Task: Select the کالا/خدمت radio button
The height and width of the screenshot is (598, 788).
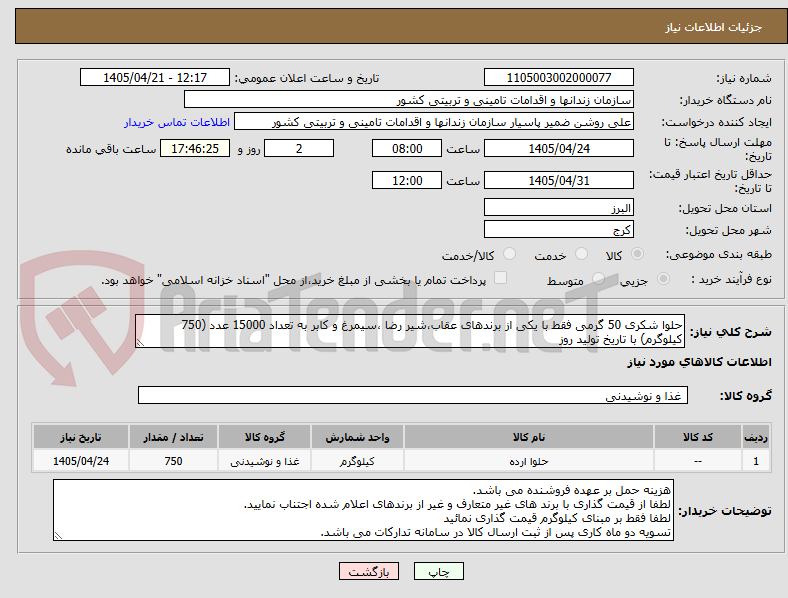Action: pos(510,254)
